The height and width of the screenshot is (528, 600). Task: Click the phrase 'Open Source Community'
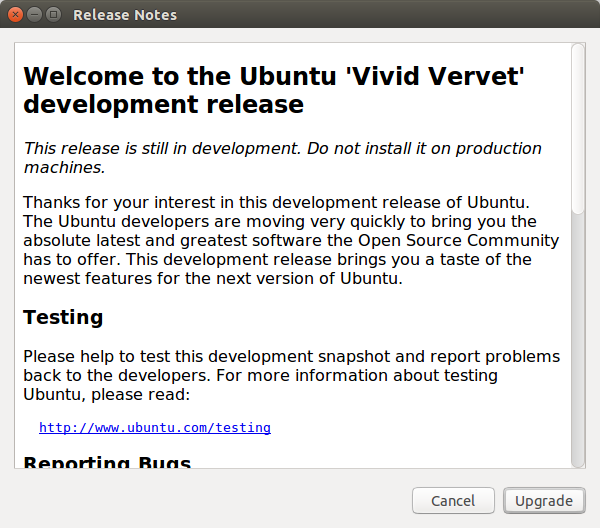click(x=458, y=241)
